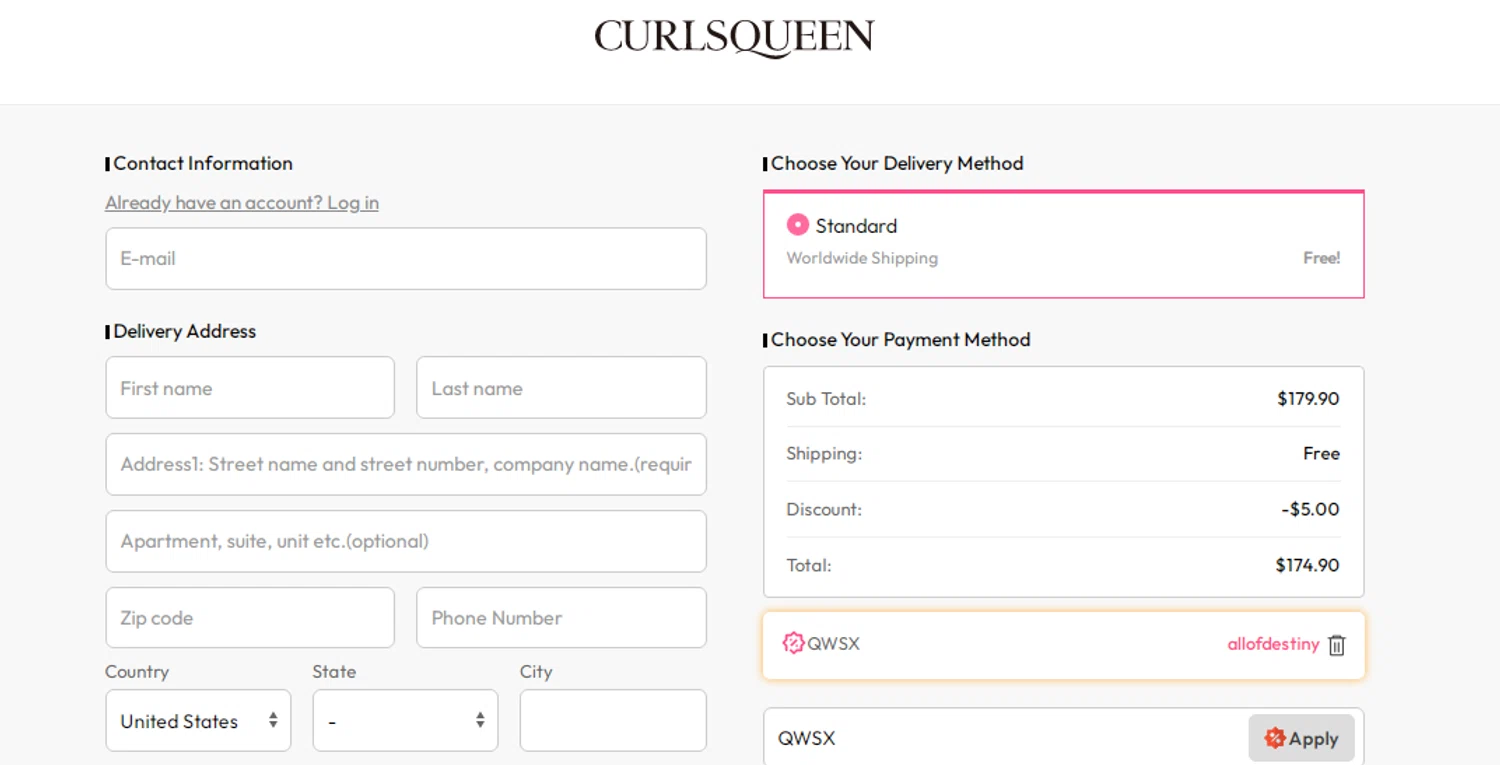1500x765 pixels.
Task: Click the Delivery Address heading
Action: point(185,331)
